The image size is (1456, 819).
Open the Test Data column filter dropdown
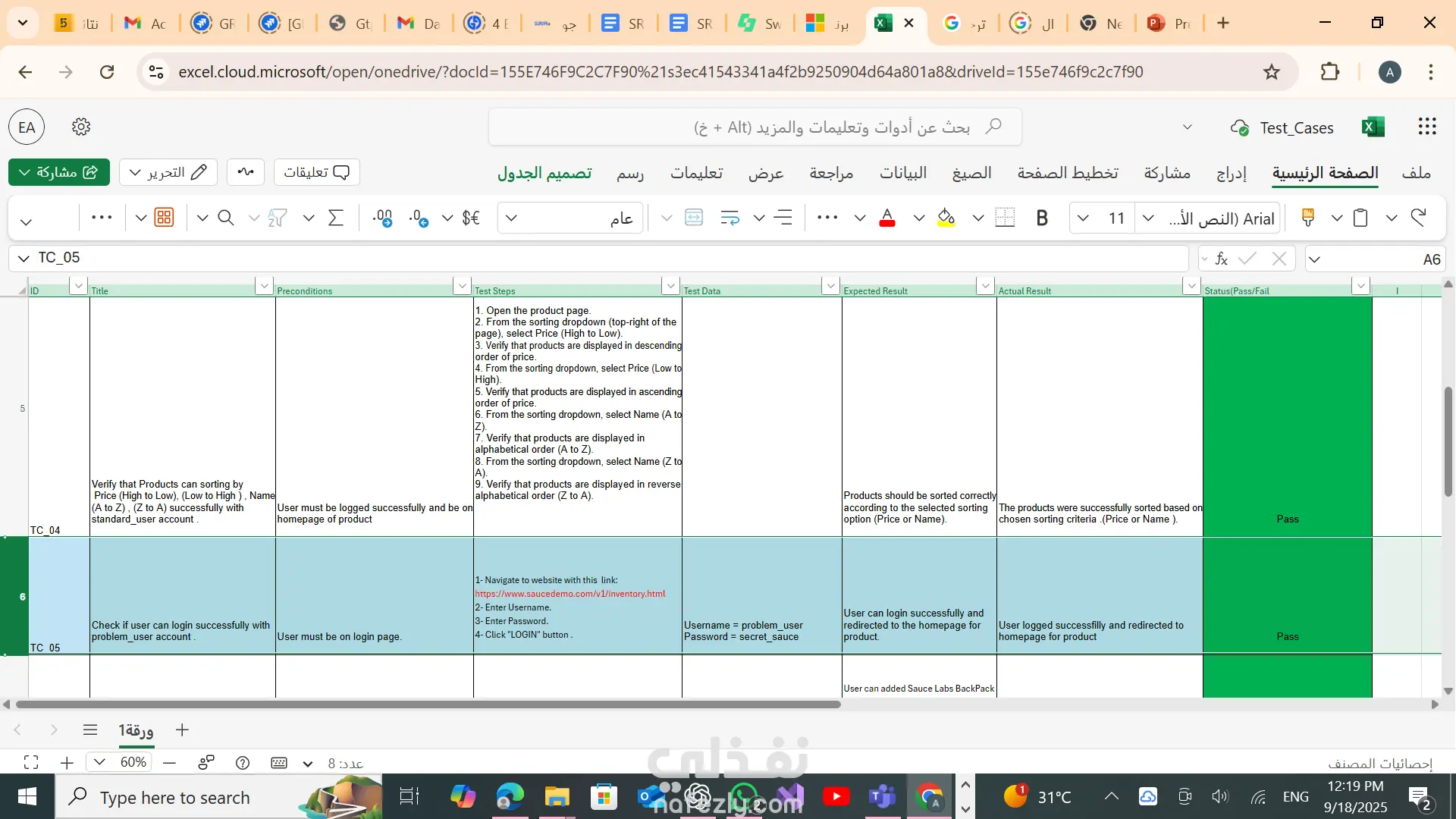click(x=830, y=286)
